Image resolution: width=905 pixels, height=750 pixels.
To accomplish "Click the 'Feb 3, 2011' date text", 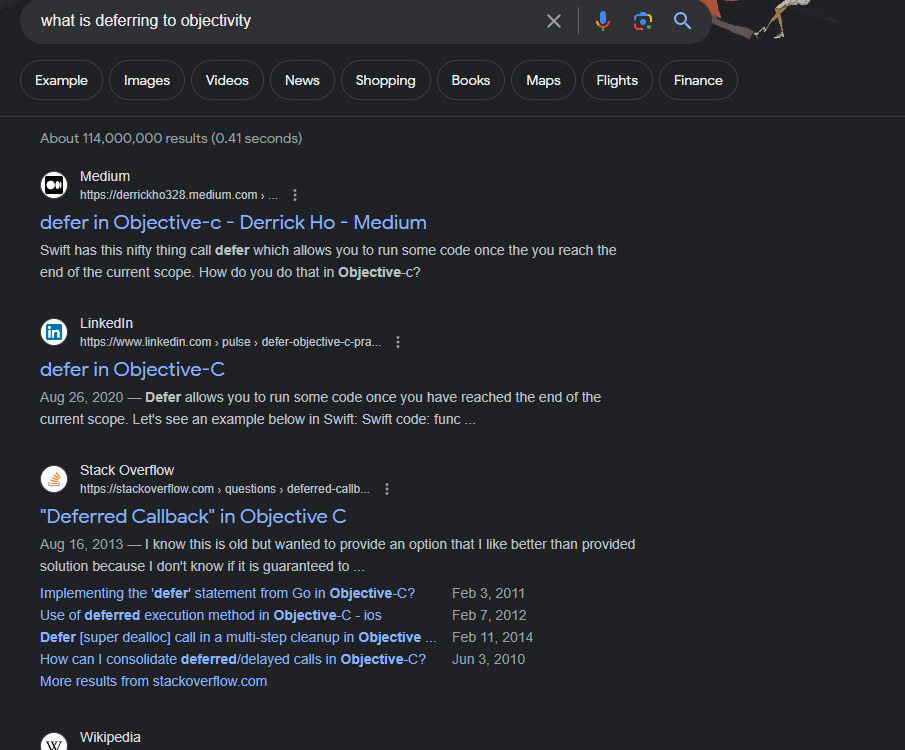I will [x=488, y=593].
